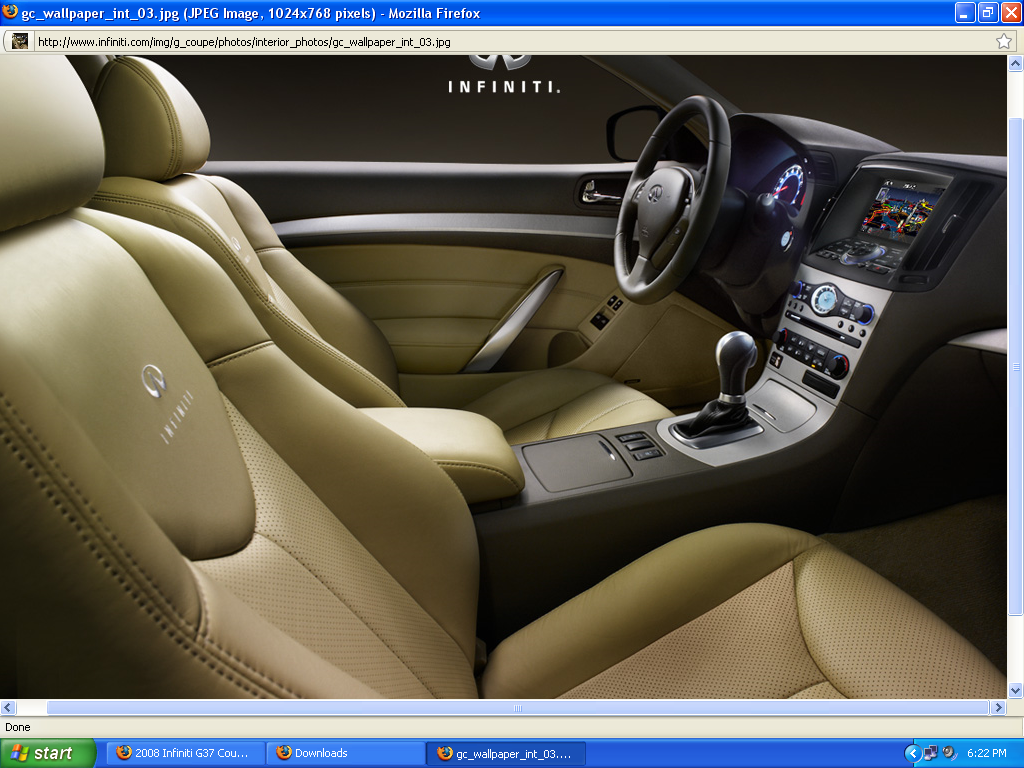
Task: Select the gc_wallpaper_int_03 taskbar button
Action: [506, 753]
